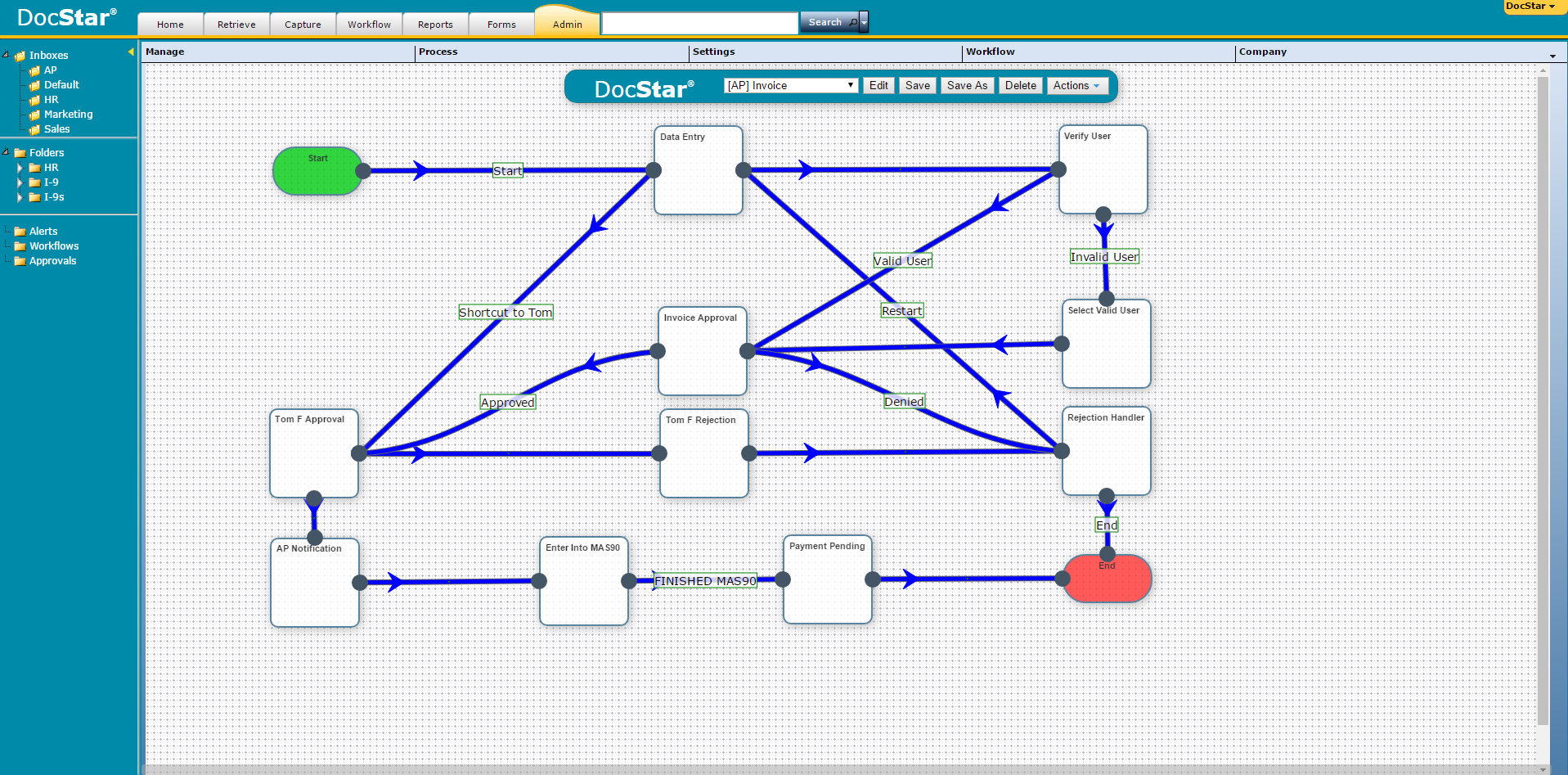This screenshot has width=1568, height=775.
Task: Click the Sales inbox folder icon
Action: (x=34, y=130)
